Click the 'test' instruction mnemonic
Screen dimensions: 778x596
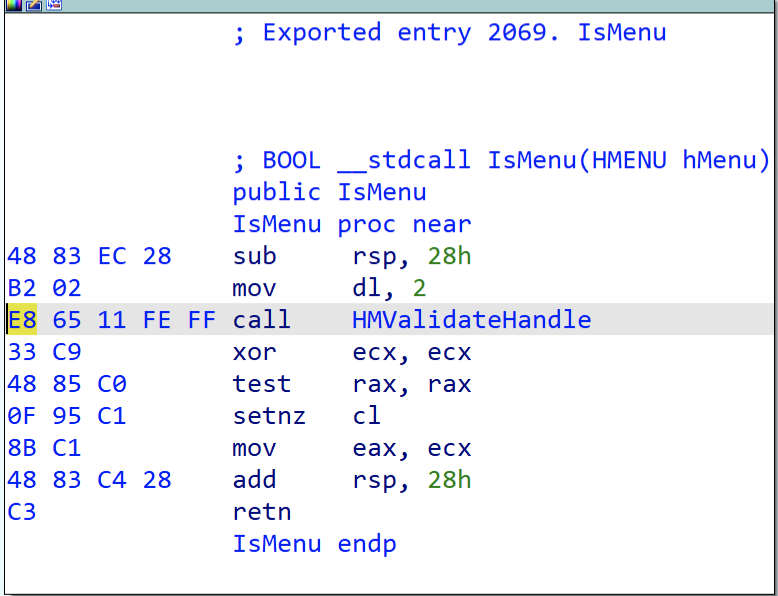pos(261,384)
